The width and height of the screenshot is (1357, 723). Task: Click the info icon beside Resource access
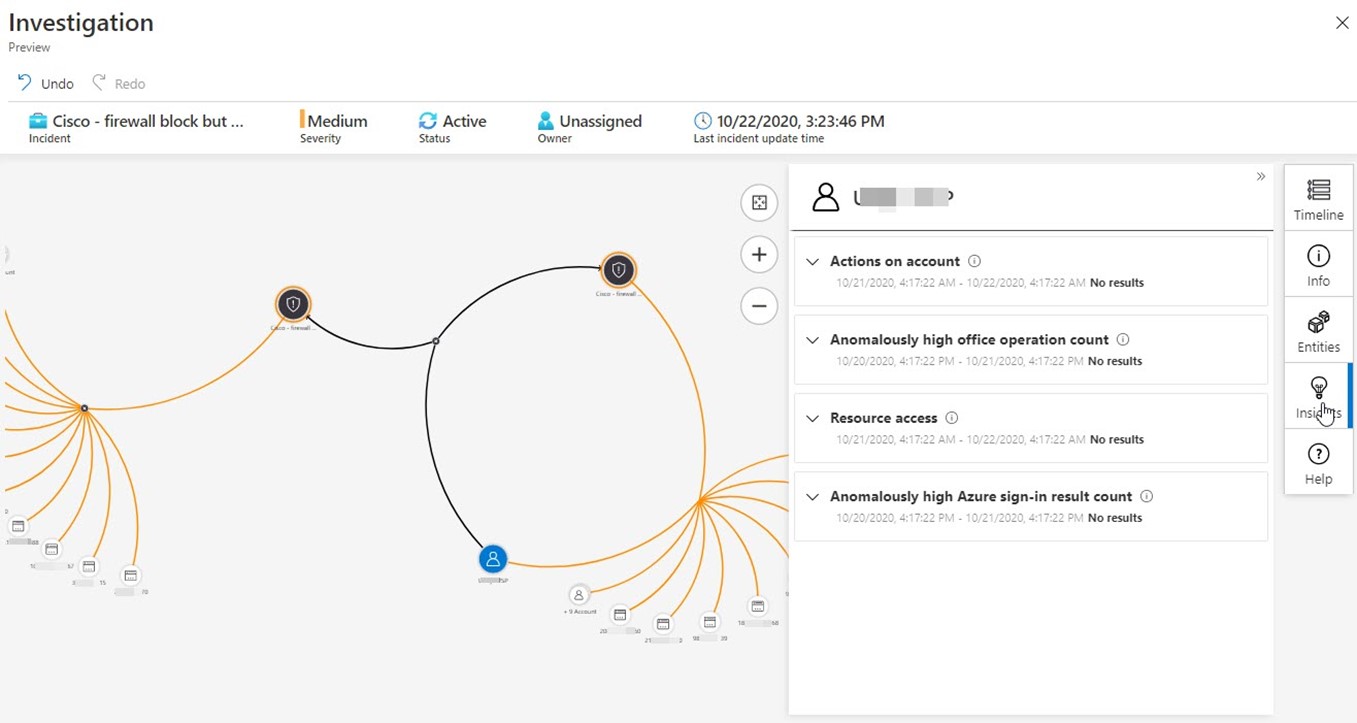952,418
